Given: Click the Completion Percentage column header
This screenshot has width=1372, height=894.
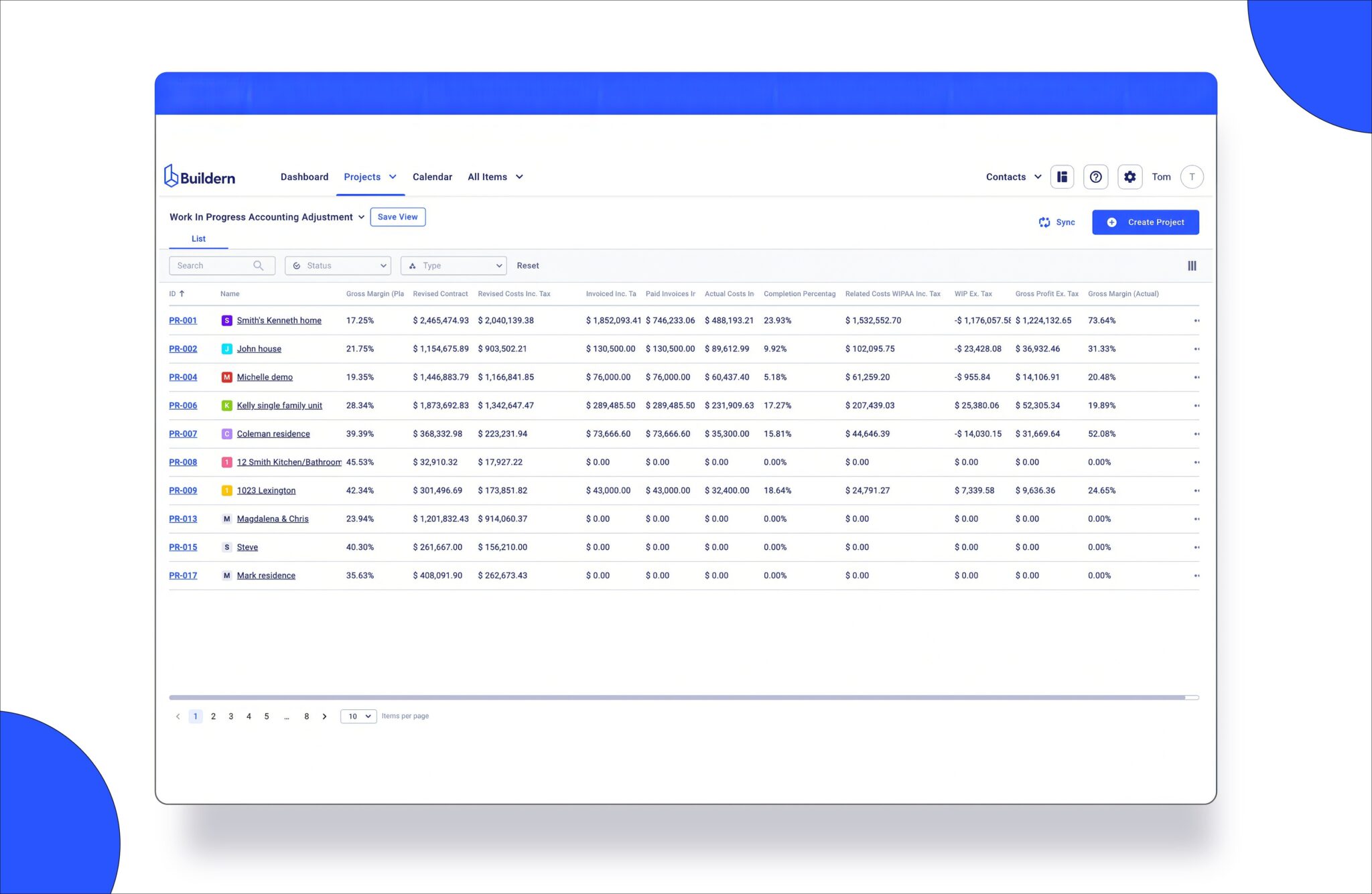Looking at the screenshot, I should pyautogui.click(x=799, y=294).
